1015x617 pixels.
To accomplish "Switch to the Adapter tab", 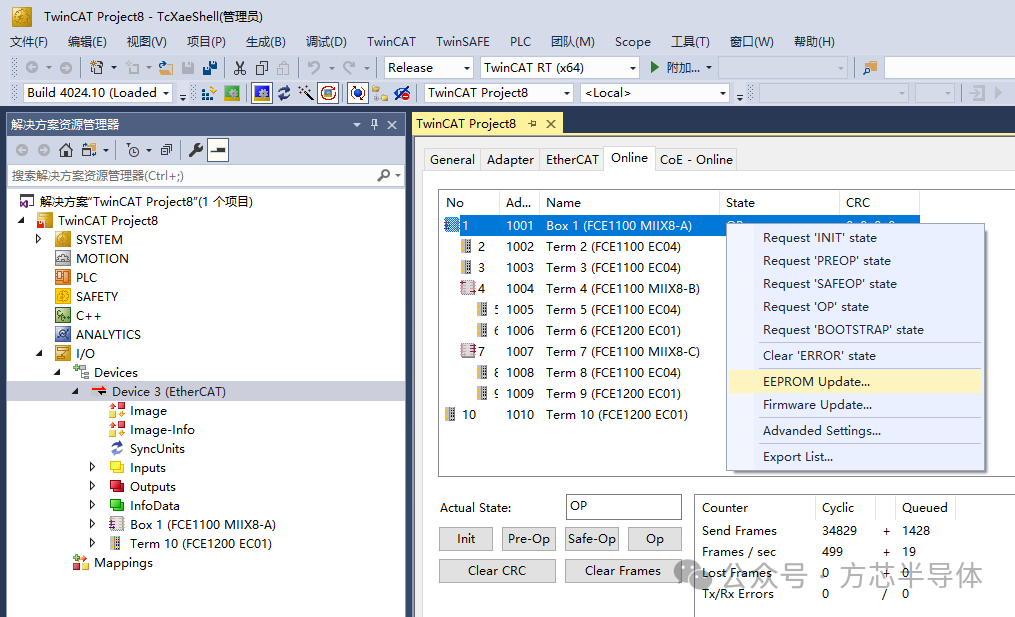I will (510, 159).
